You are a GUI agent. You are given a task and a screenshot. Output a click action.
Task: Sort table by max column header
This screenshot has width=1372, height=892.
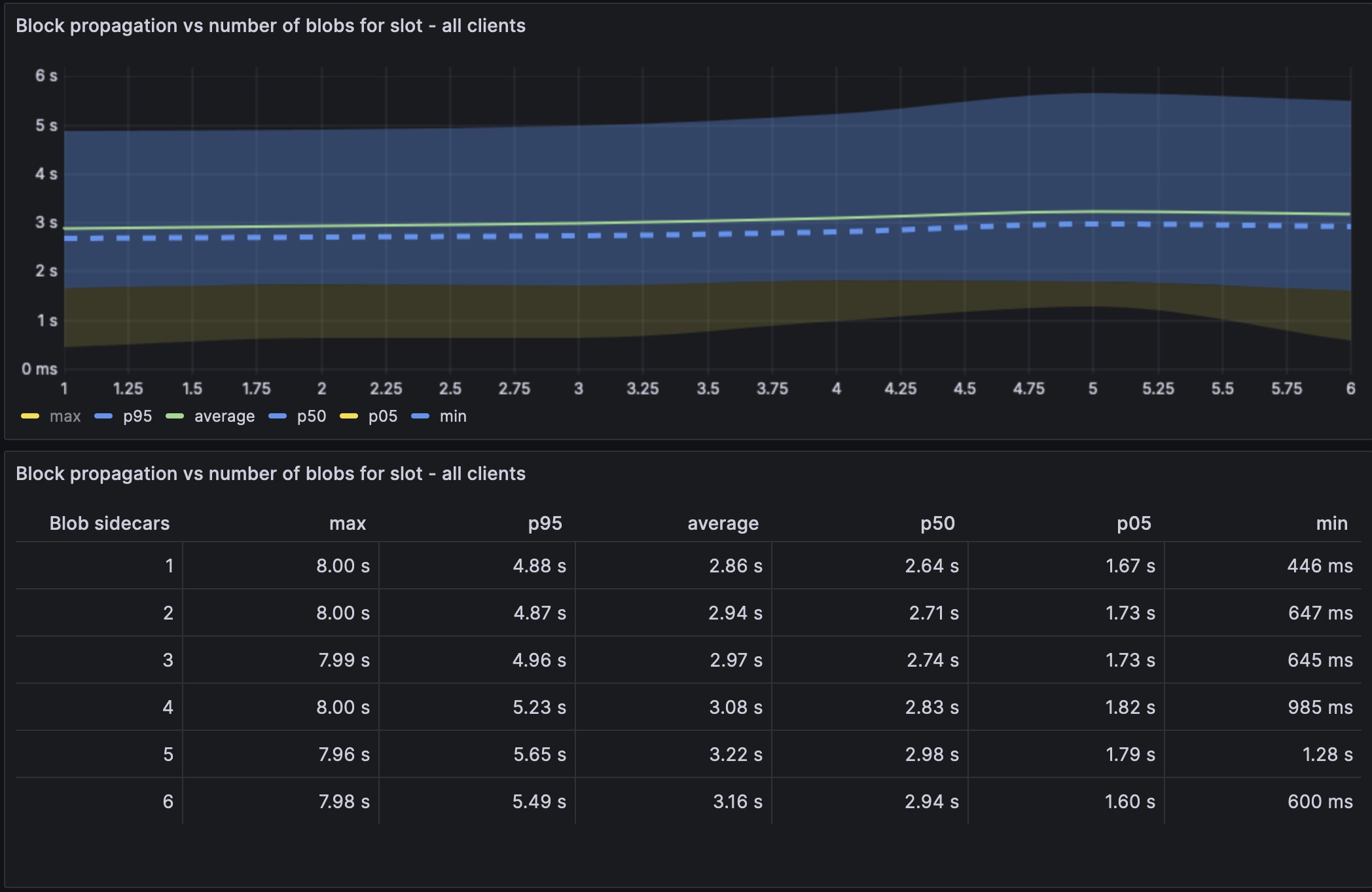click(x=348, y=523)
